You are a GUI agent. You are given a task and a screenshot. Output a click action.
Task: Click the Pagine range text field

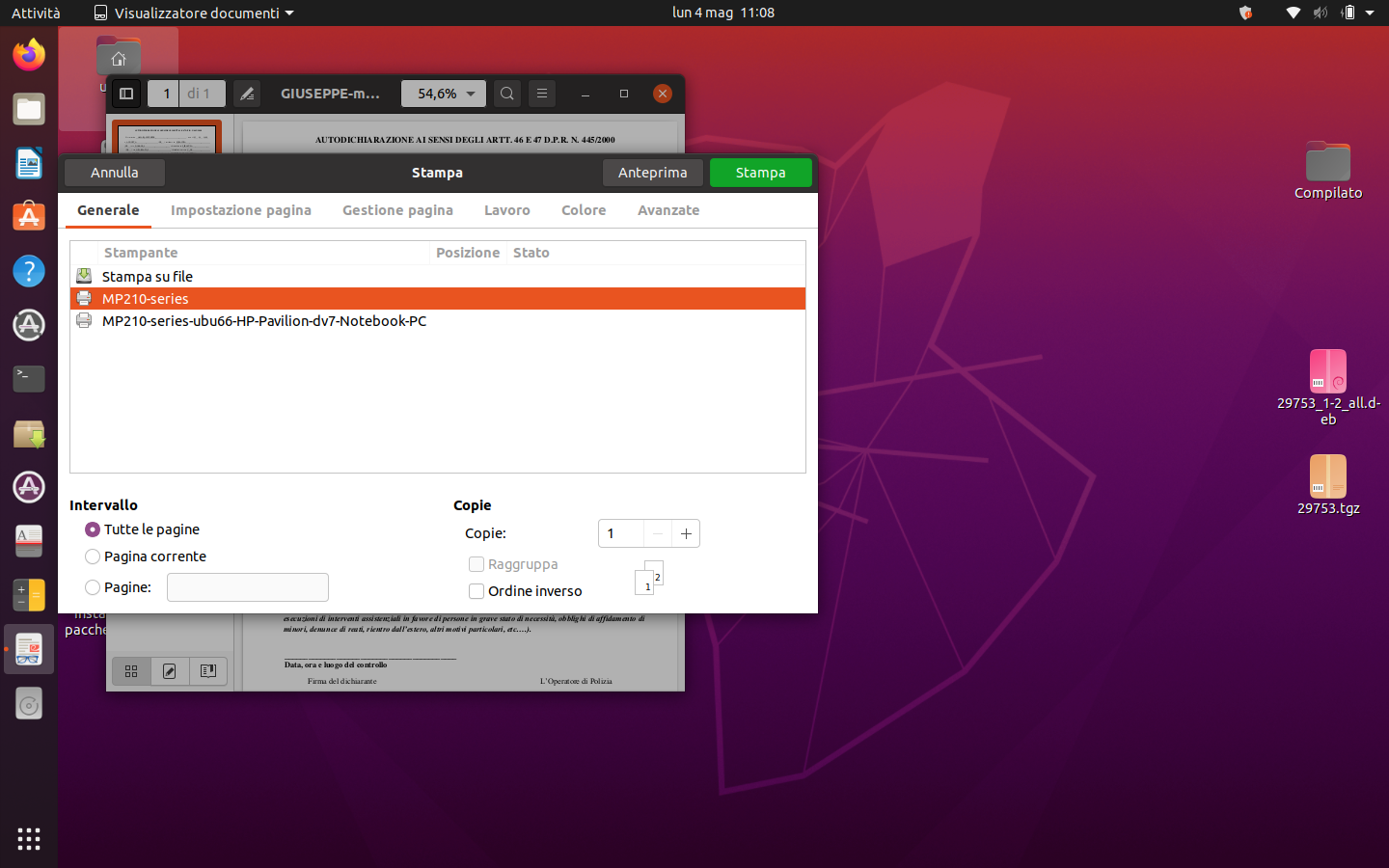tap(248, 587)
